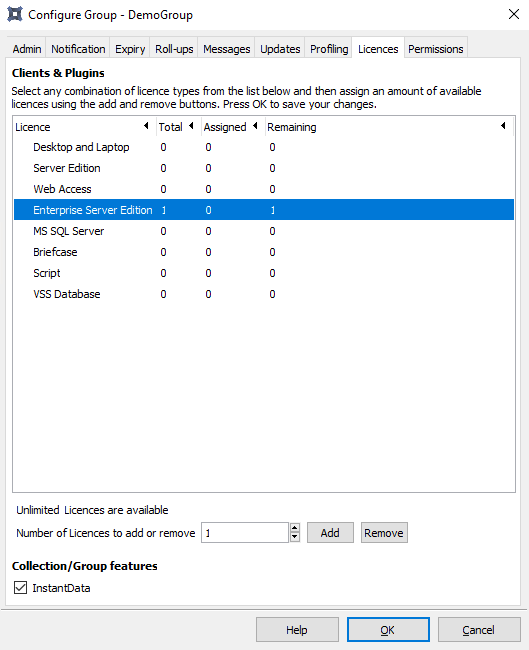Select the Desktop and Laptop licence row
Image resolution: width=529 pixels, height=650 pixels.
[264, 147]
